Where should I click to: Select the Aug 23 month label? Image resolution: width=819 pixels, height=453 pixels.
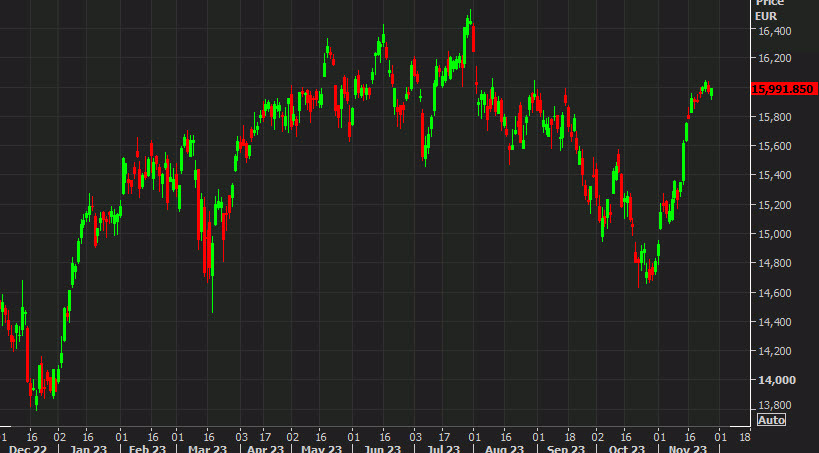[x=504, y=448]
